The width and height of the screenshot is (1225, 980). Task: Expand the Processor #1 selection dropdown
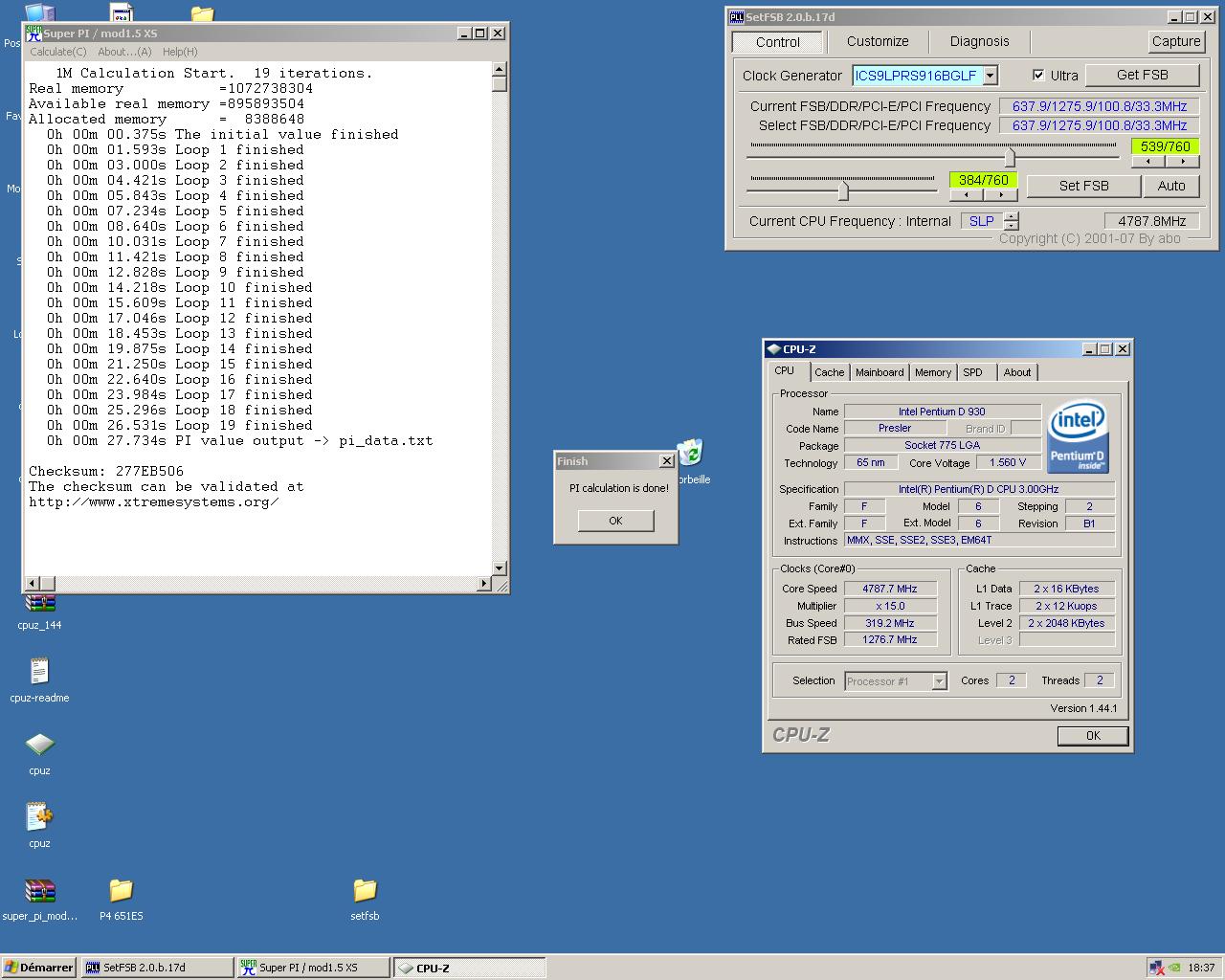[939, 681]
